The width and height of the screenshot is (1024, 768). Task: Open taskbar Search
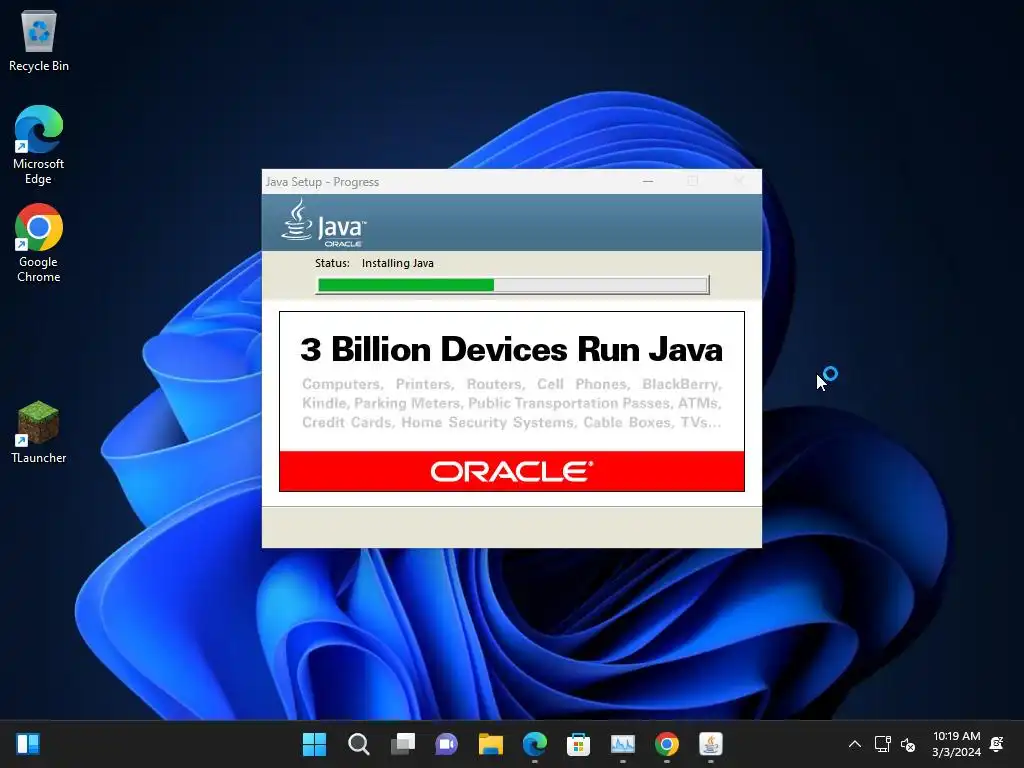click(359, 744)
